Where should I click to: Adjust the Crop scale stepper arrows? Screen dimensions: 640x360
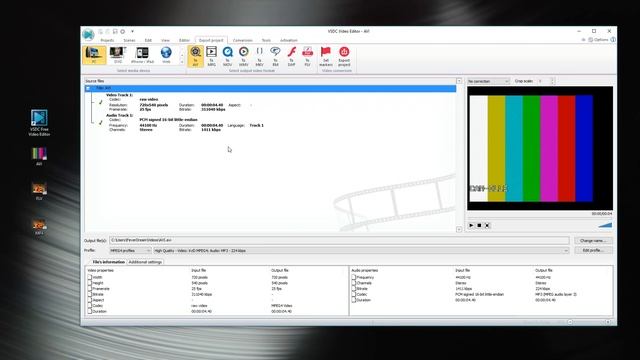(552, 81)
